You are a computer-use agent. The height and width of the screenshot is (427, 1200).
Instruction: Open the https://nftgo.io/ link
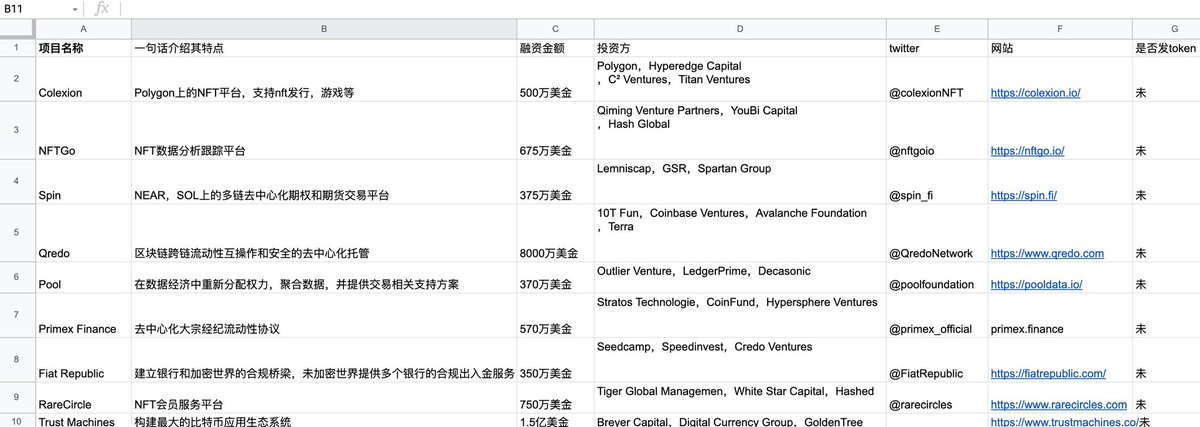tap(1027, 151)
